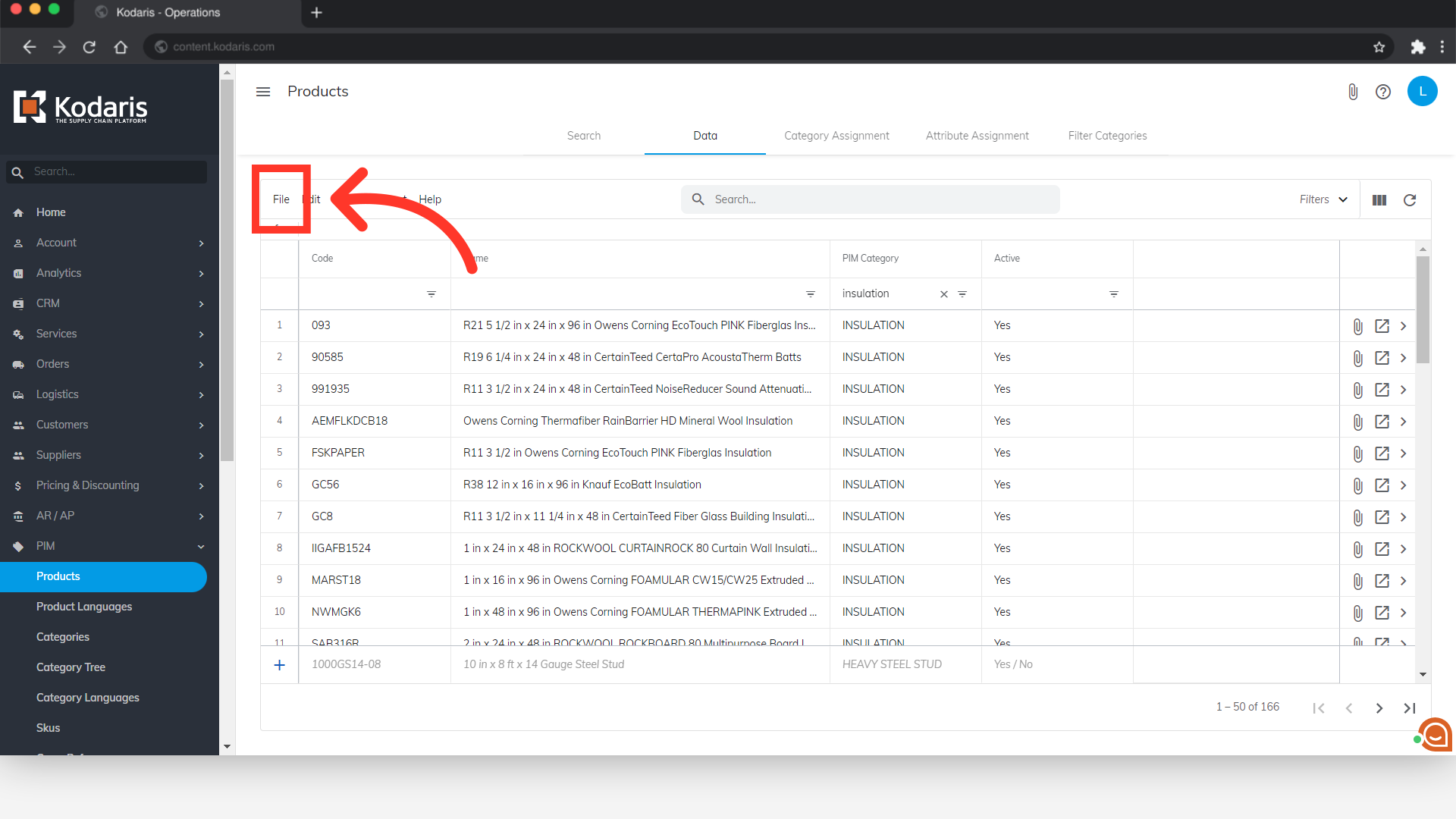Open product 093 in new window
This screenshot has height=819, width=1456.
(x=1382, y=326)
